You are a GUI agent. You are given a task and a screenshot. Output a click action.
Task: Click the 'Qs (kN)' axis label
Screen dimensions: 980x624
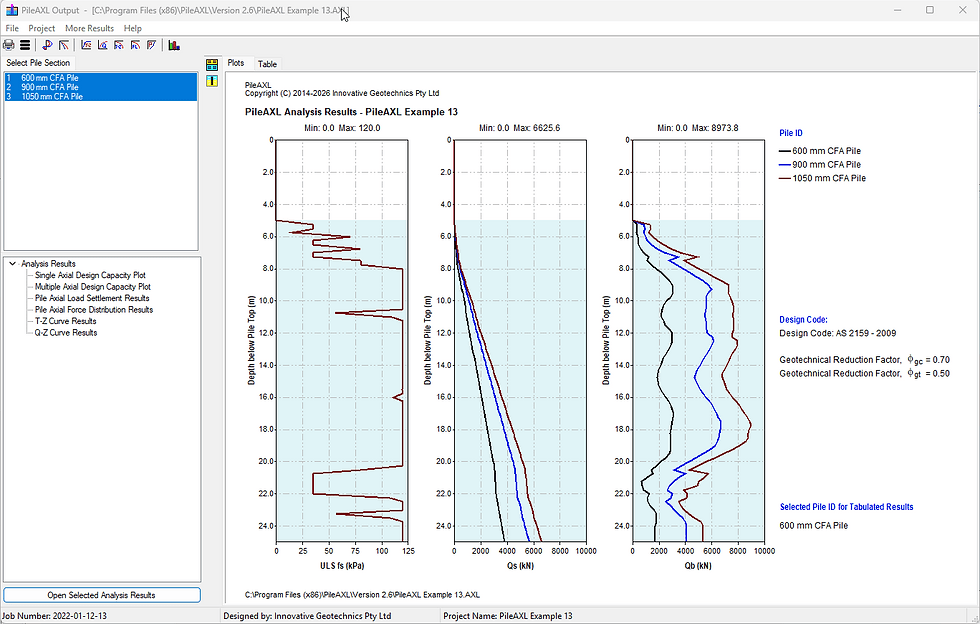point(520,566)
